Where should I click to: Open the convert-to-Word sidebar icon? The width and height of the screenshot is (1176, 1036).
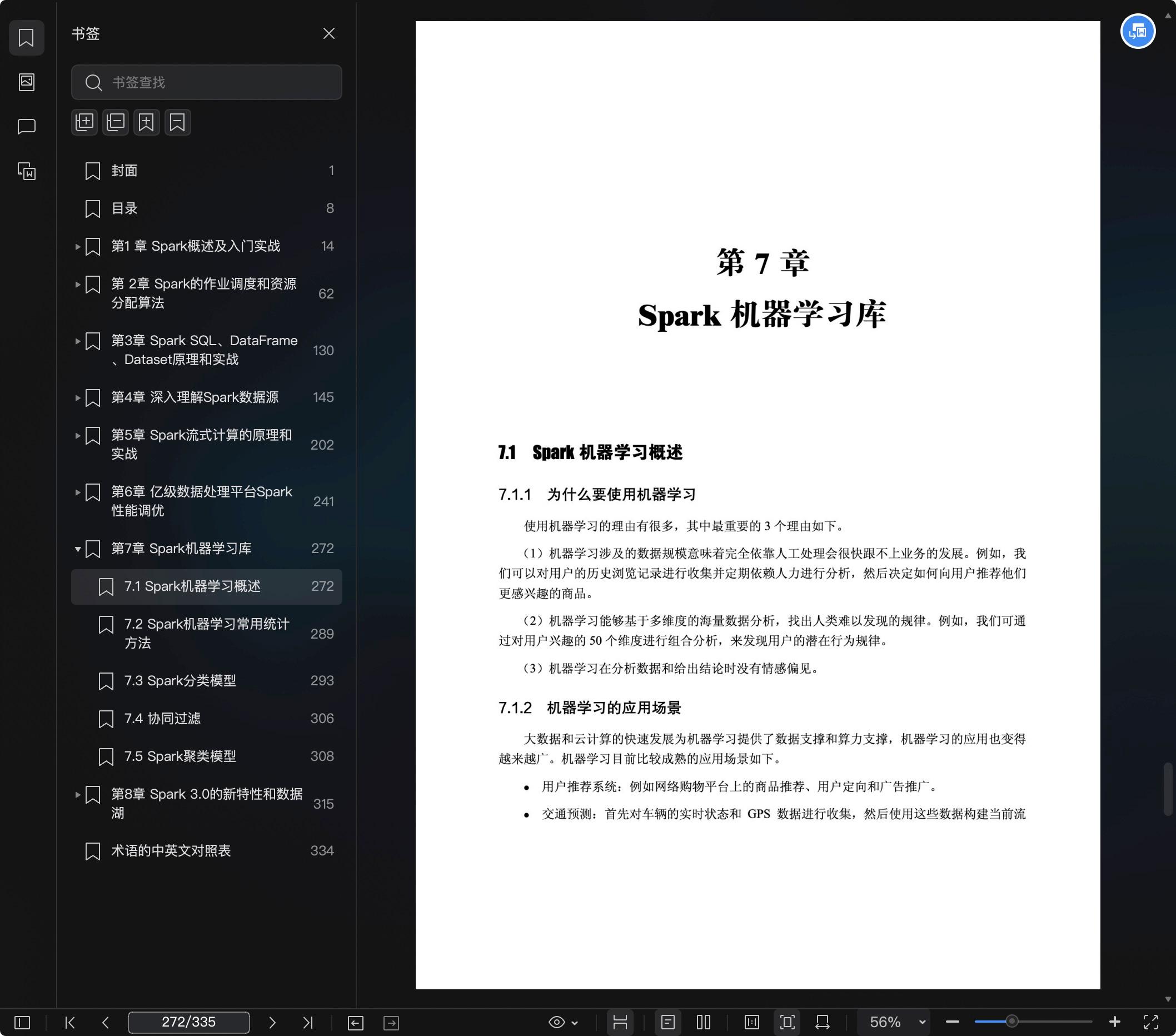[x=27, y=171]
